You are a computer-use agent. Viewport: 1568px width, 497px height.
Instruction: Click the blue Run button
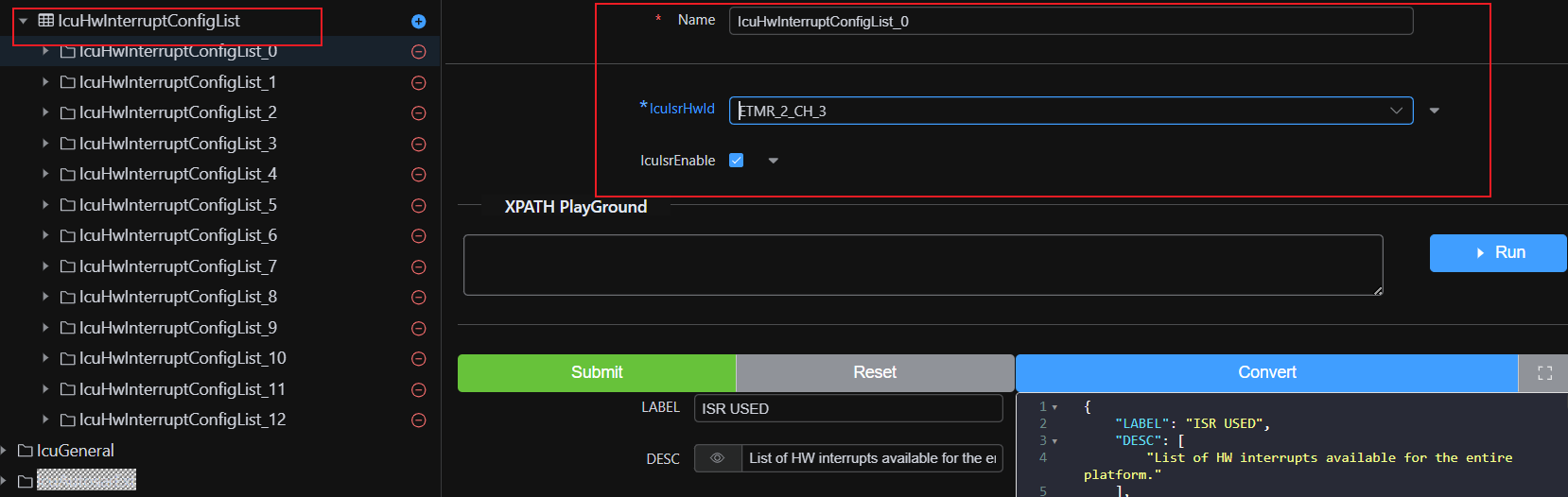tap(1498, 253)
